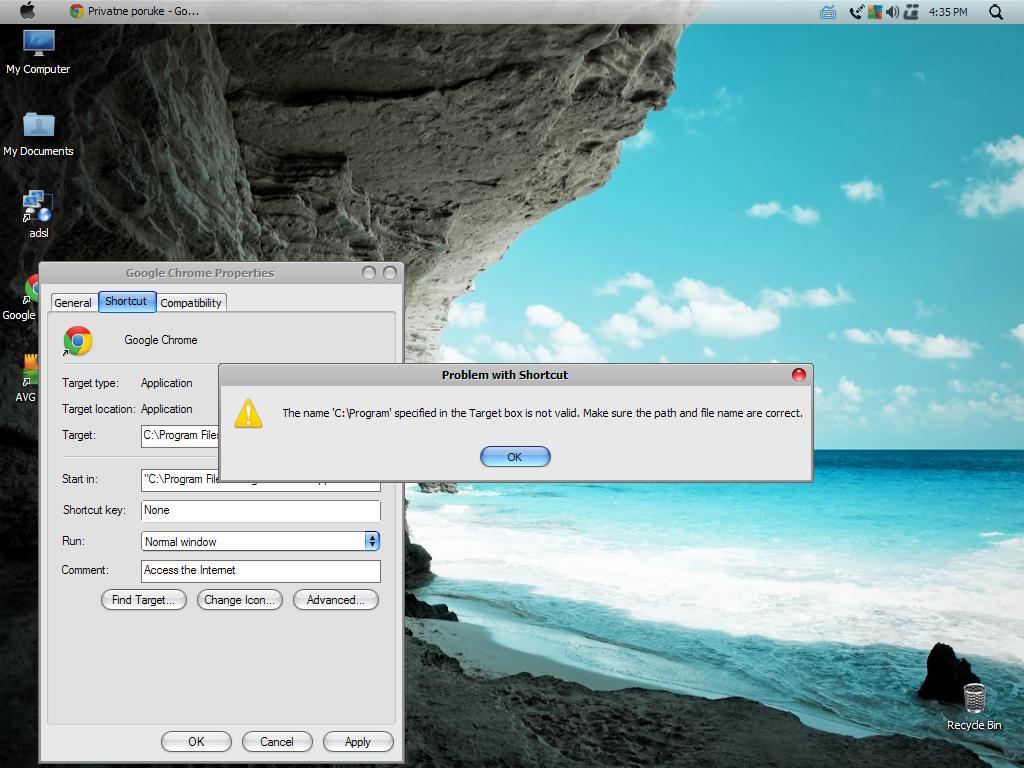This screenshot has width=1024, height=768.
Task: Click OK in Google Chrome Properties
Action: [x=196, y=741]
